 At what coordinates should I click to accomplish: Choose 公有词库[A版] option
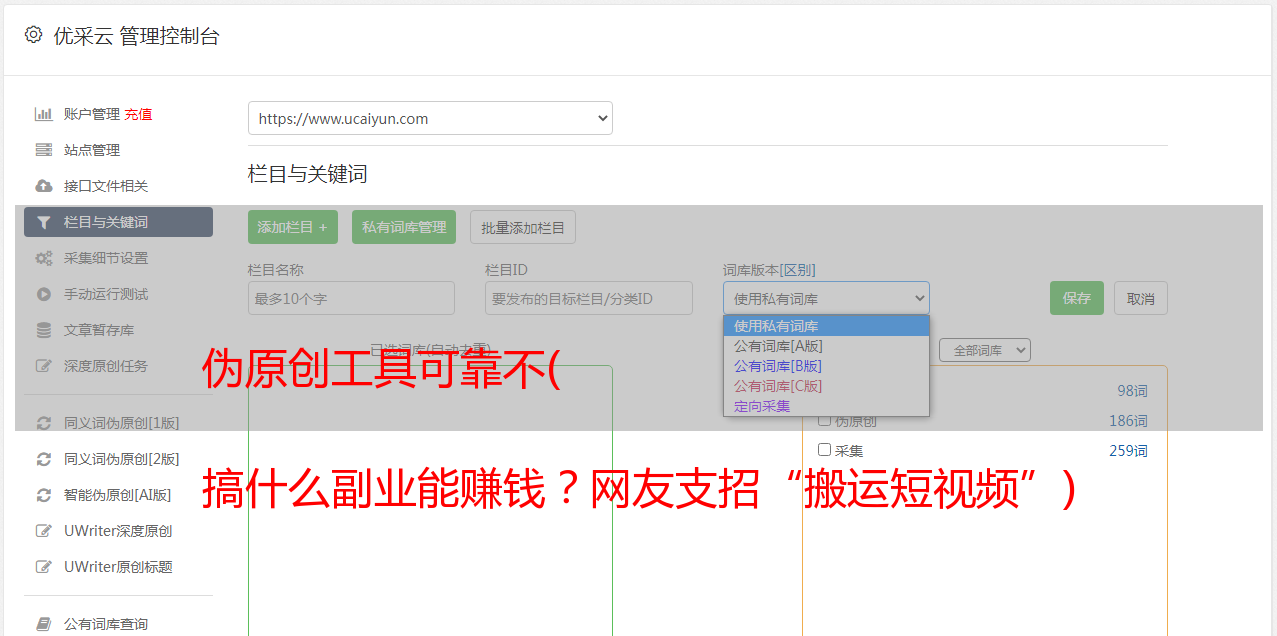[826, 346]
